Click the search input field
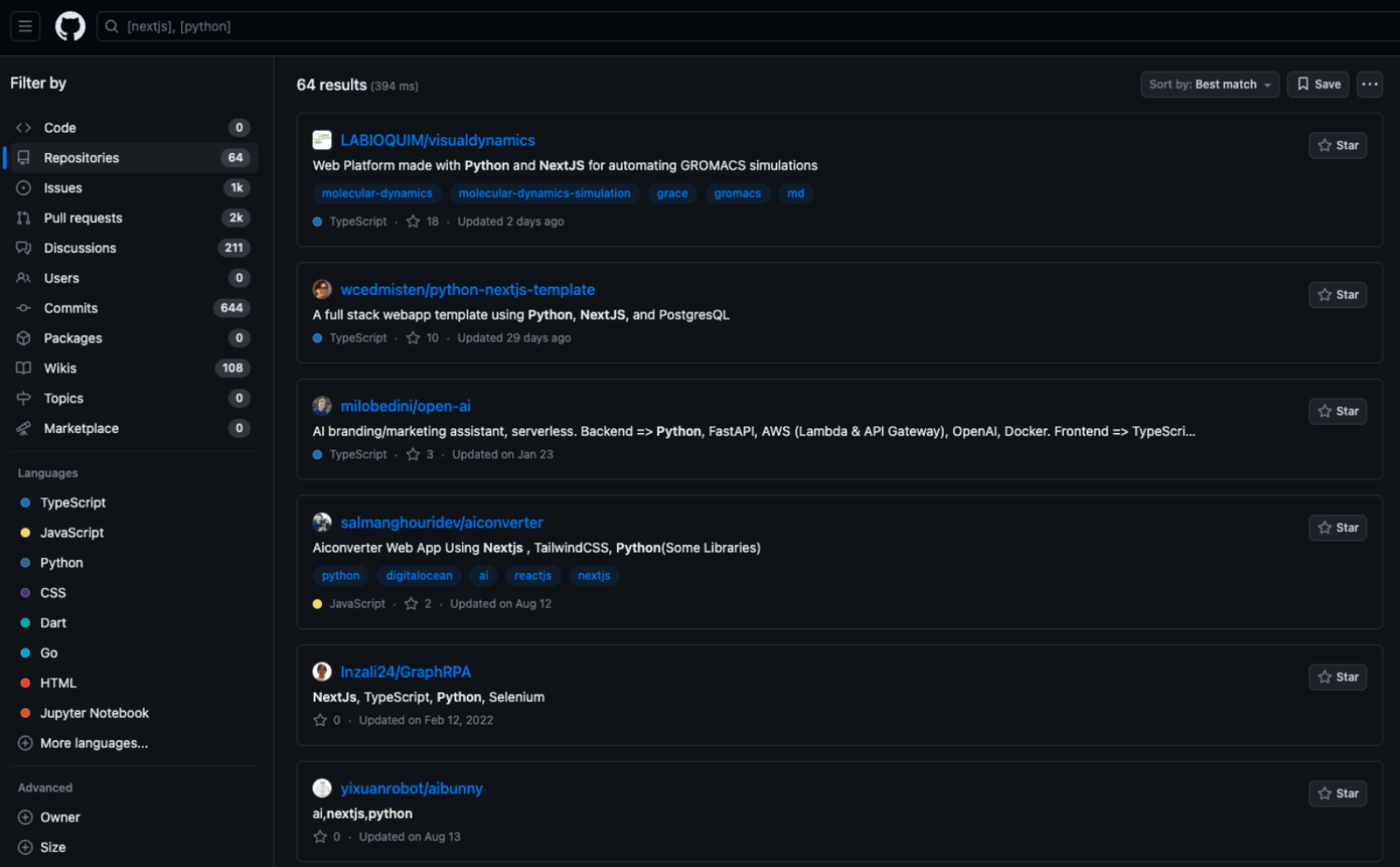Screen dimensions: 1400x867 494,26
